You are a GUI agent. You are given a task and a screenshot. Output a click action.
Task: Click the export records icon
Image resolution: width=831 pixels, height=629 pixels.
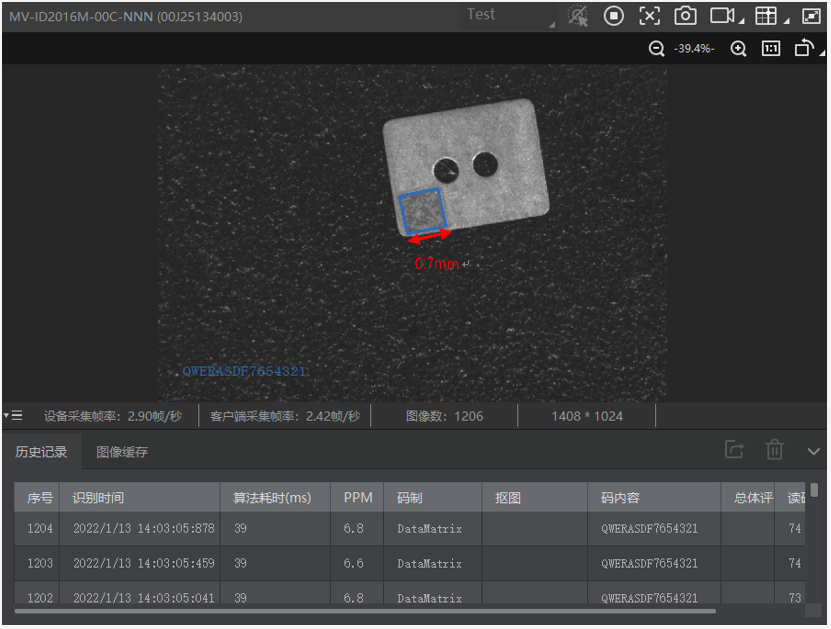tap(735, 451)
